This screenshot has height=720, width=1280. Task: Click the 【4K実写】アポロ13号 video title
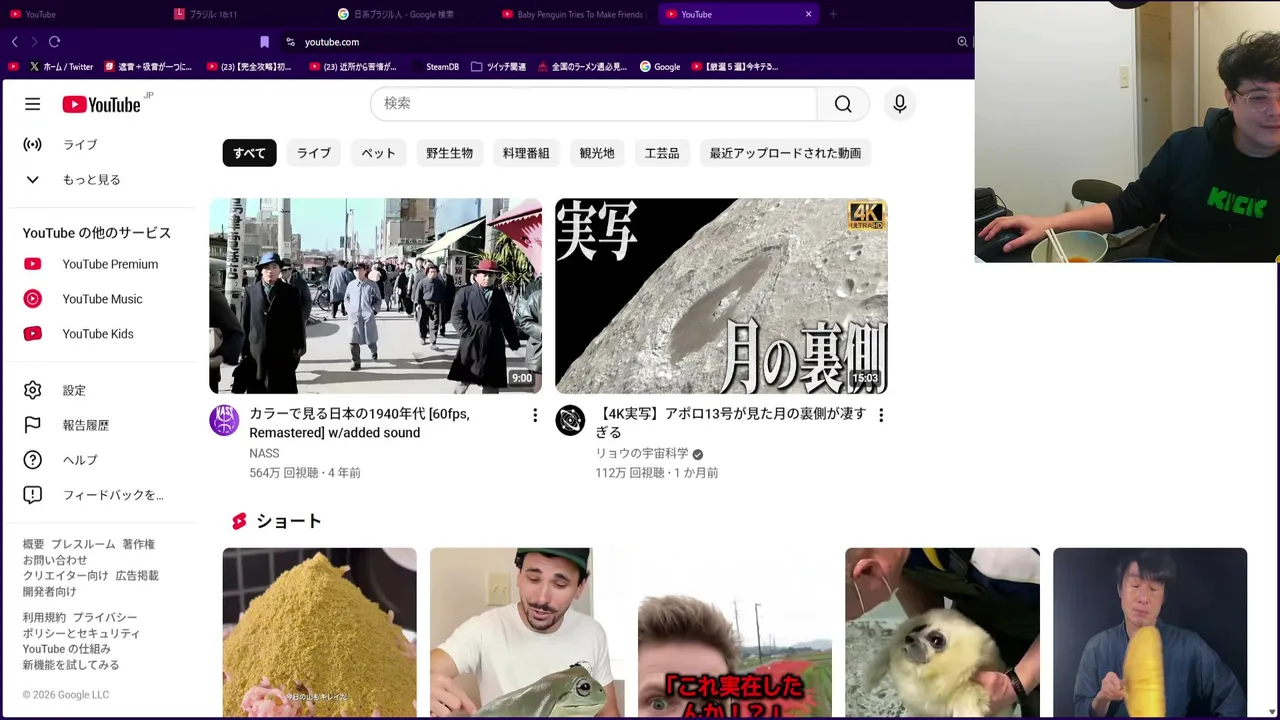(x=731, y=423)
